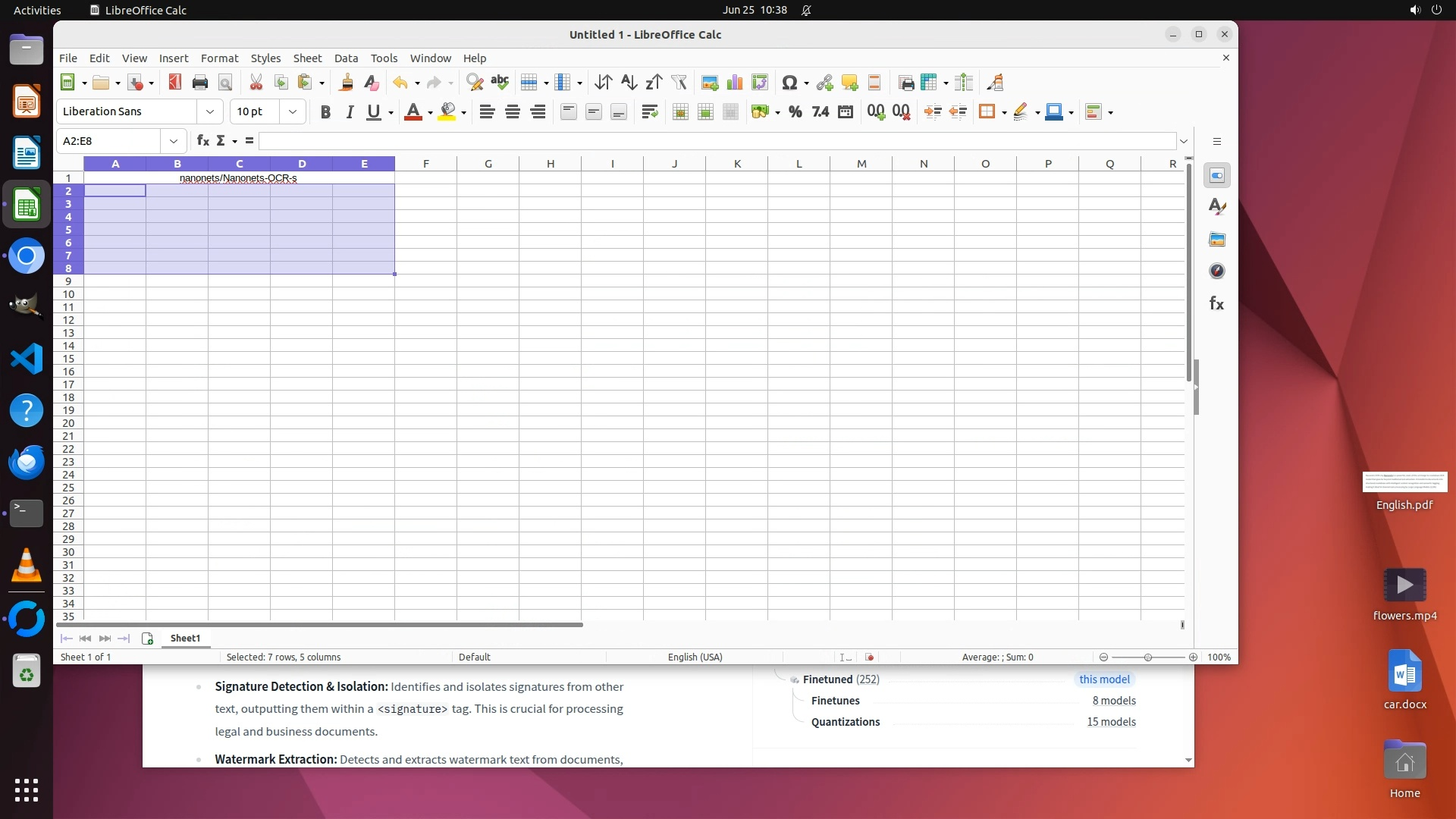Click the 'this model' link

tap(1104, 679)
